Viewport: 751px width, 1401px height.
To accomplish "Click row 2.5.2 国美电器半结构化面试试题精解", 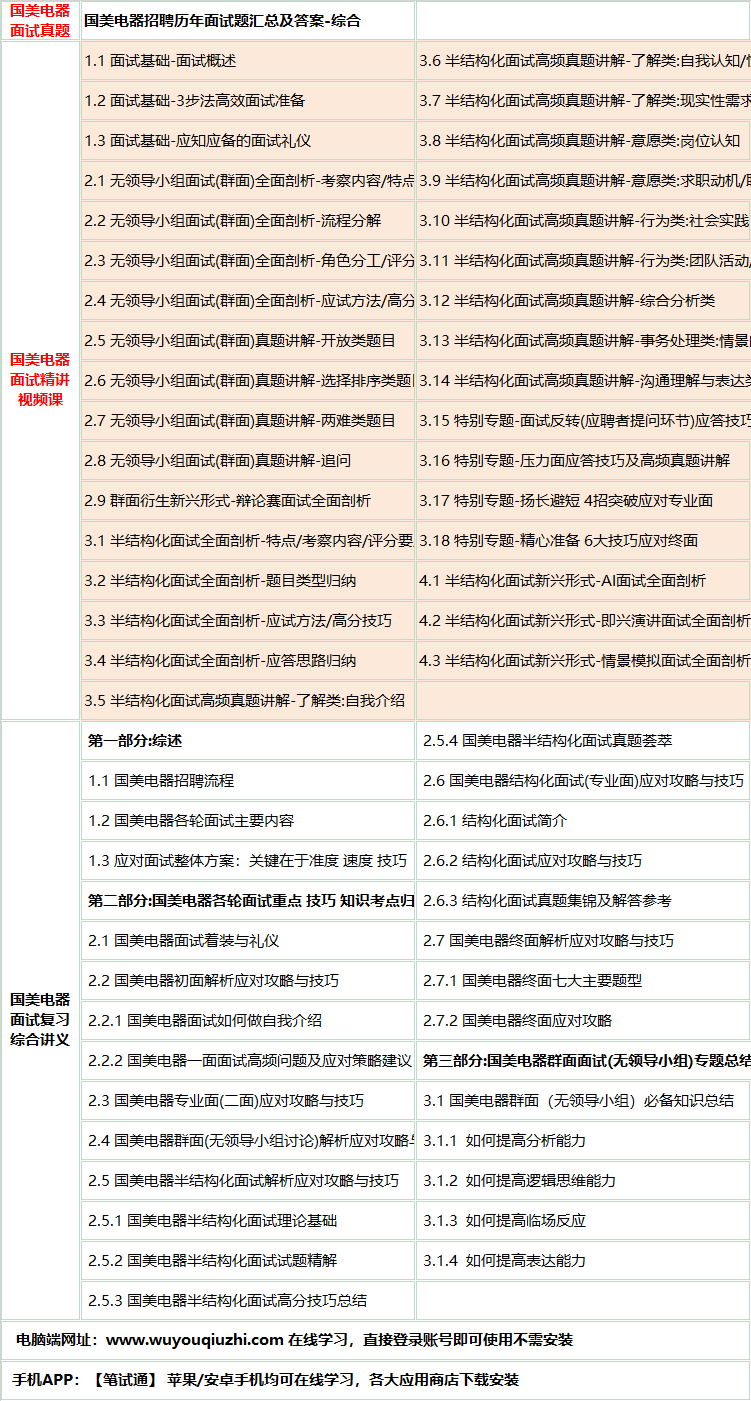I will click(248, 1260).
